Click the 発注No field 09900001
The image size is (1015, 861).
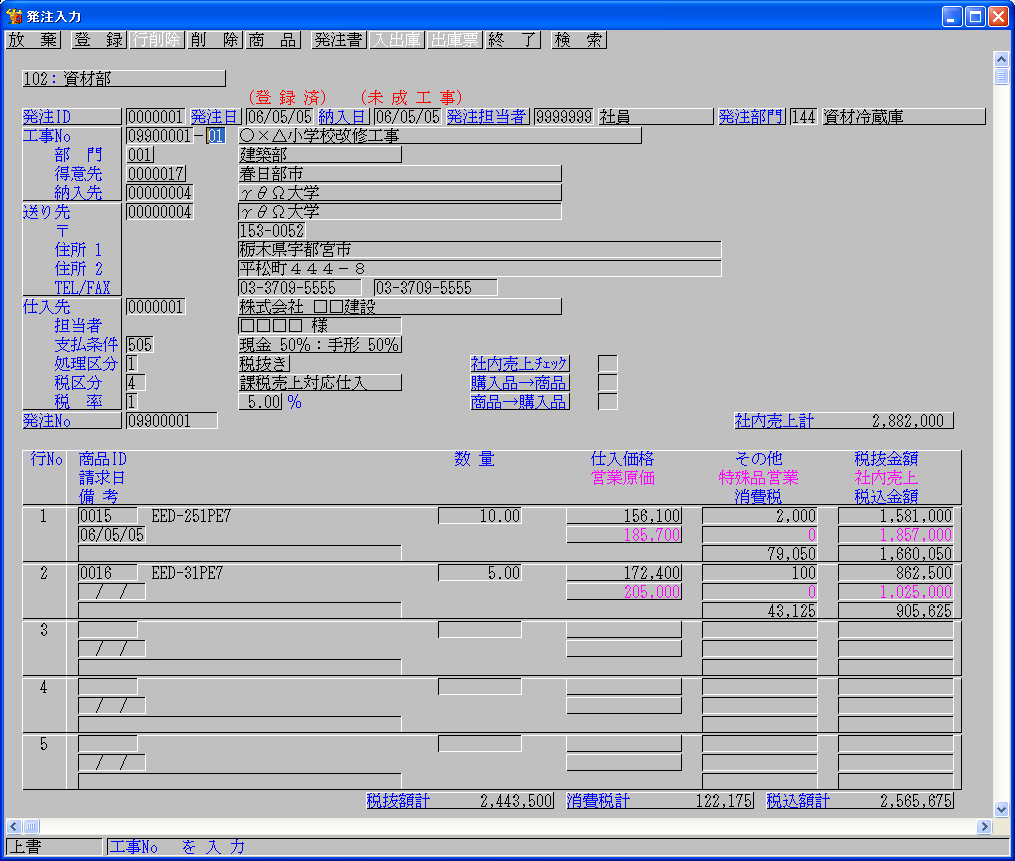(x=172, y=421)
